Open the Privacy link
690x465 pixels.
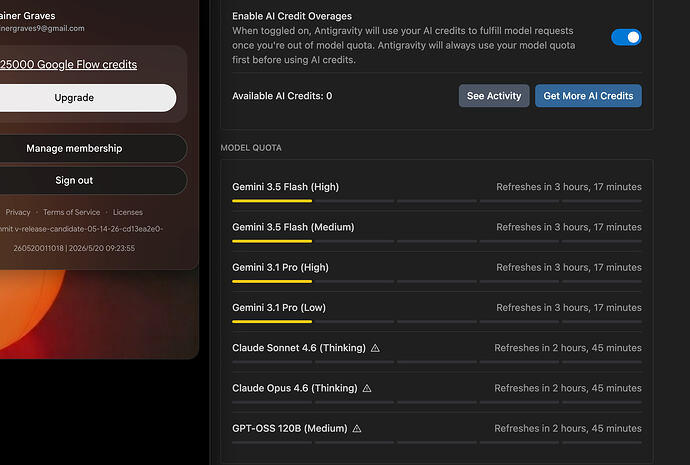[18, 212]
